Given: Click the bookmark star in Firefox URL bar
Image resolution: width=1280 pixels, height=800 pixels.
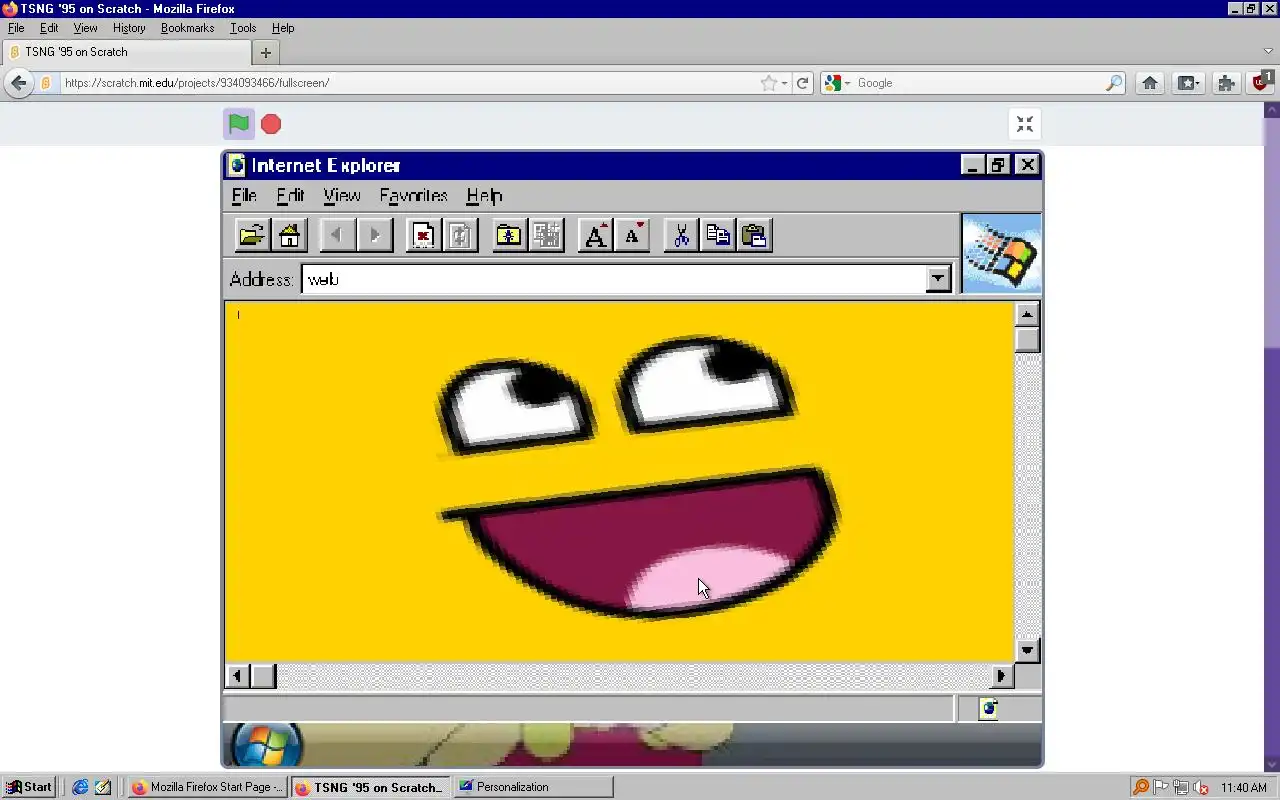Looking at the screenshot, I should (768, 83).
